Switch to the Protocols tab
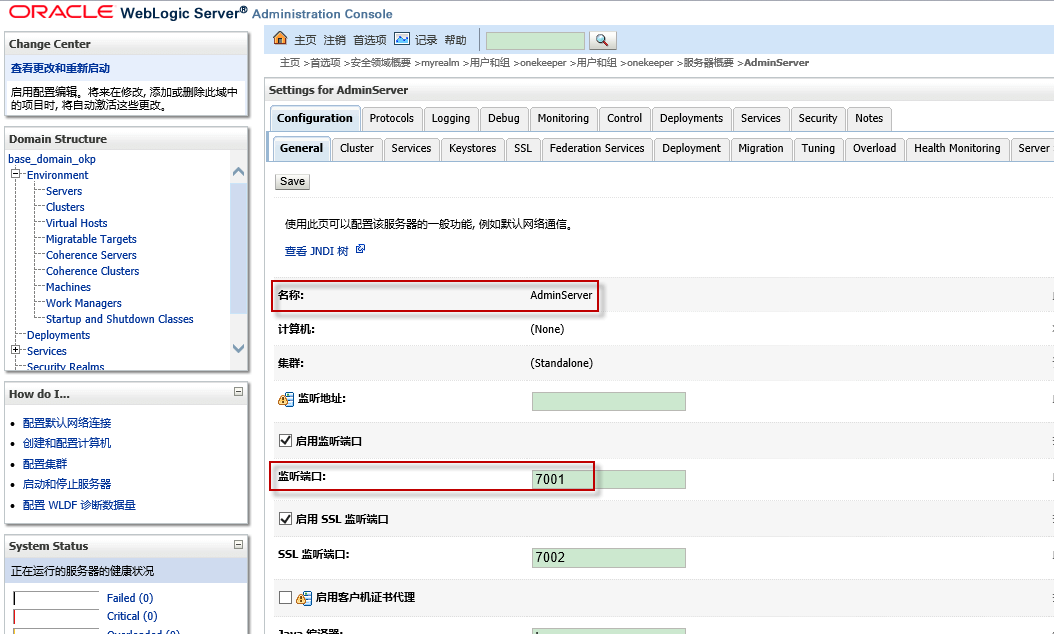The height and width of the screenshot is (634, 1054). [x=392, y=118]
